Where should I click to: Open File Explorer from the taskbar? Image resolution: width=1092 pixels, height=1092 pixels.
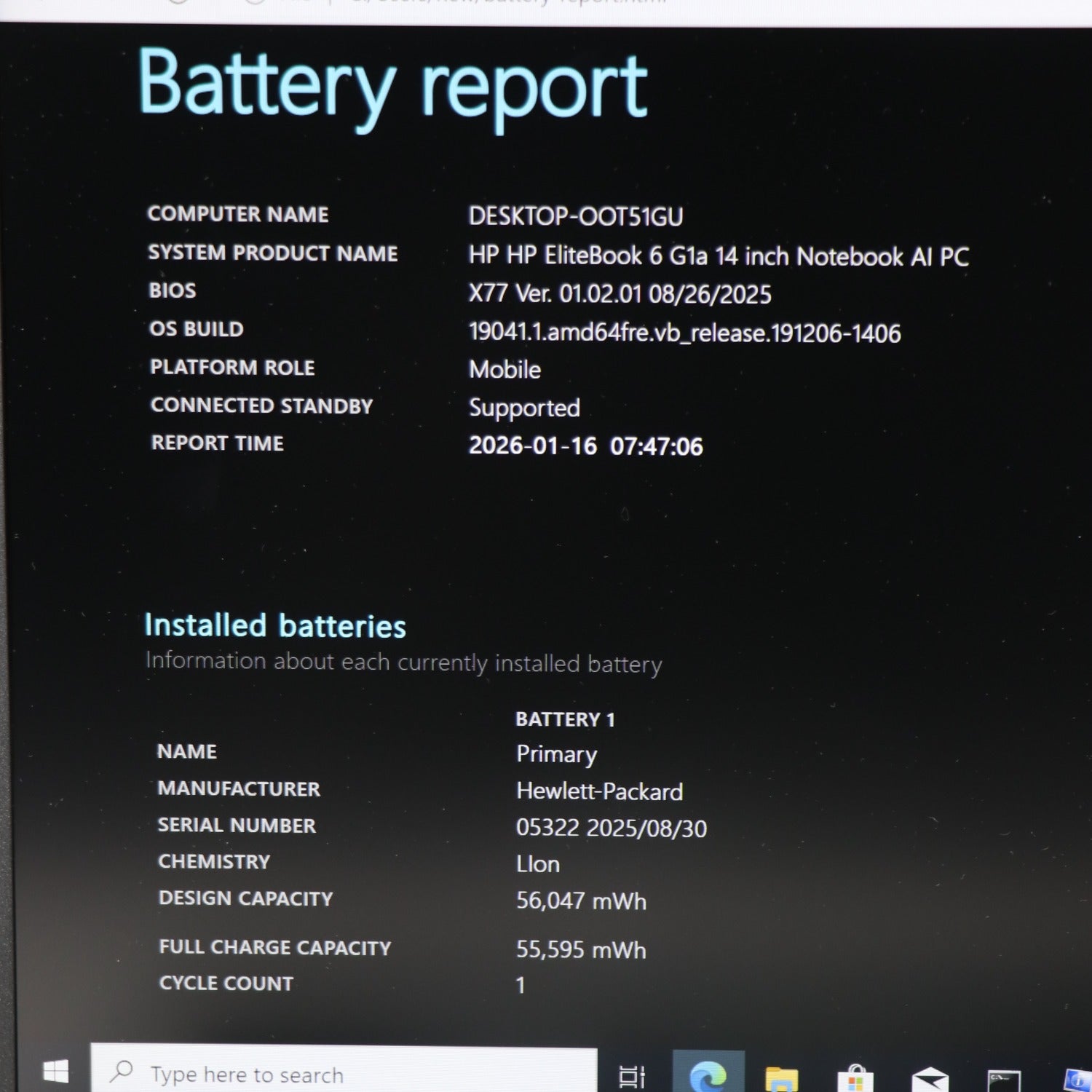coord(782,1077)
